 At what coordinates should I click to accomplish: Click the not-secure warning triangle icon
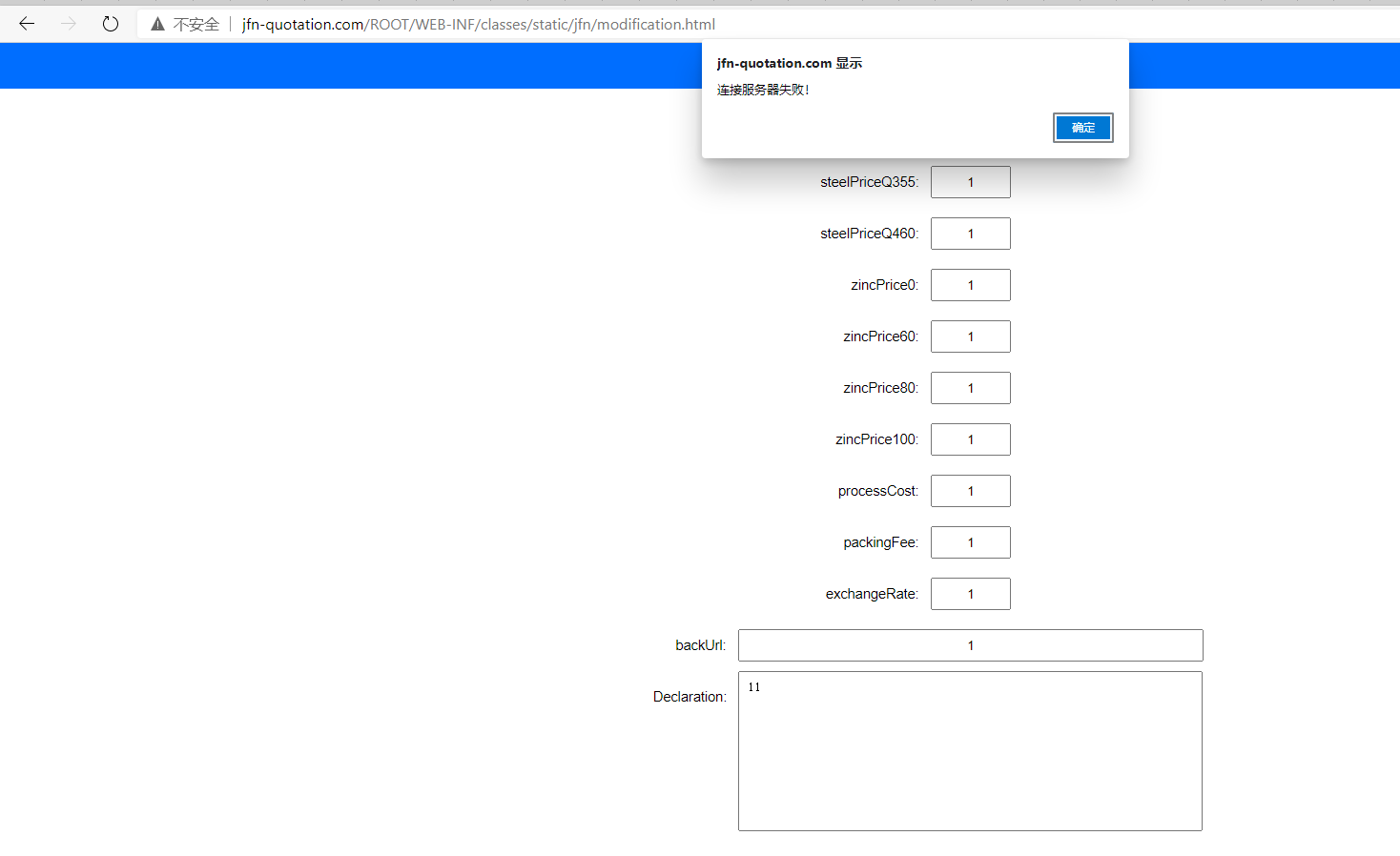pyautogui.click(x=157, y=25)
